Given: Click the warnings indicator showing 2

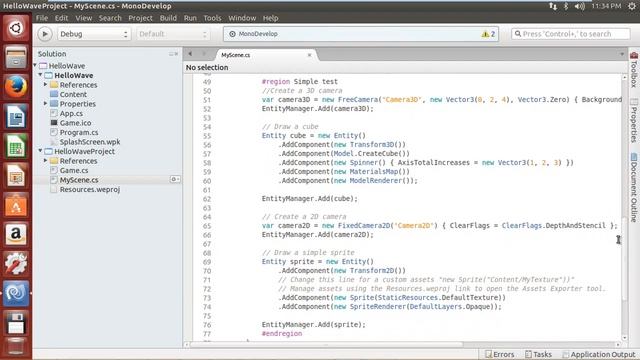Looking at the screenshot, I should pyautogui.click(x=488, y=34).
